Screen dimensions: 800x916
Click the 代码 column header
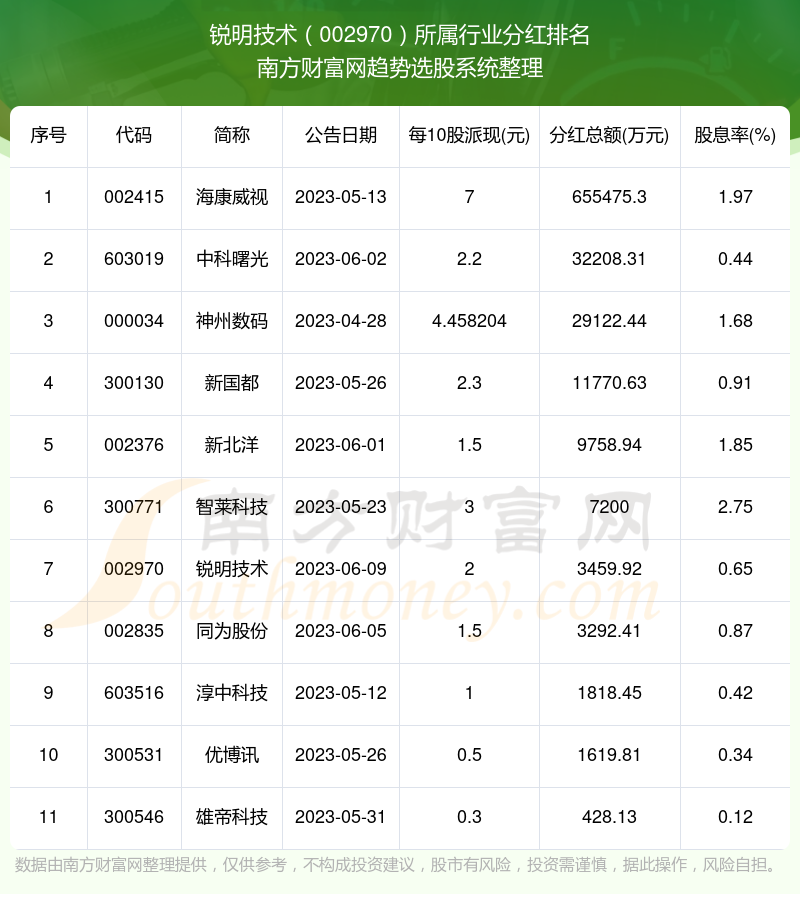pos(134,136)
